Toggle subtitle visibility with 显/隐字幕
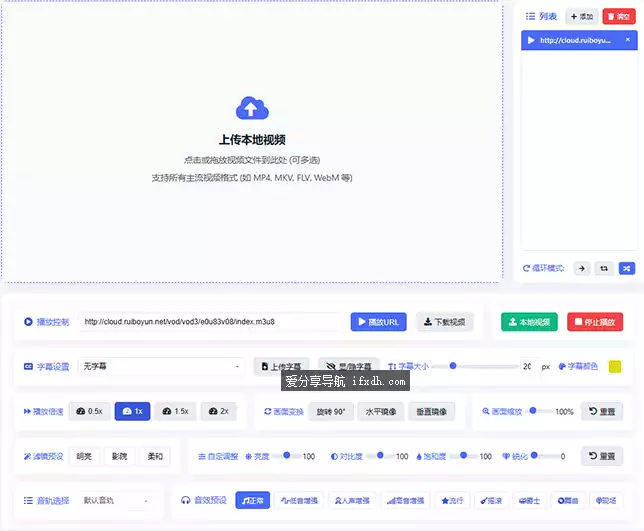Image resolution: width=644 pixels, height=531 pixels. [348, 366]
